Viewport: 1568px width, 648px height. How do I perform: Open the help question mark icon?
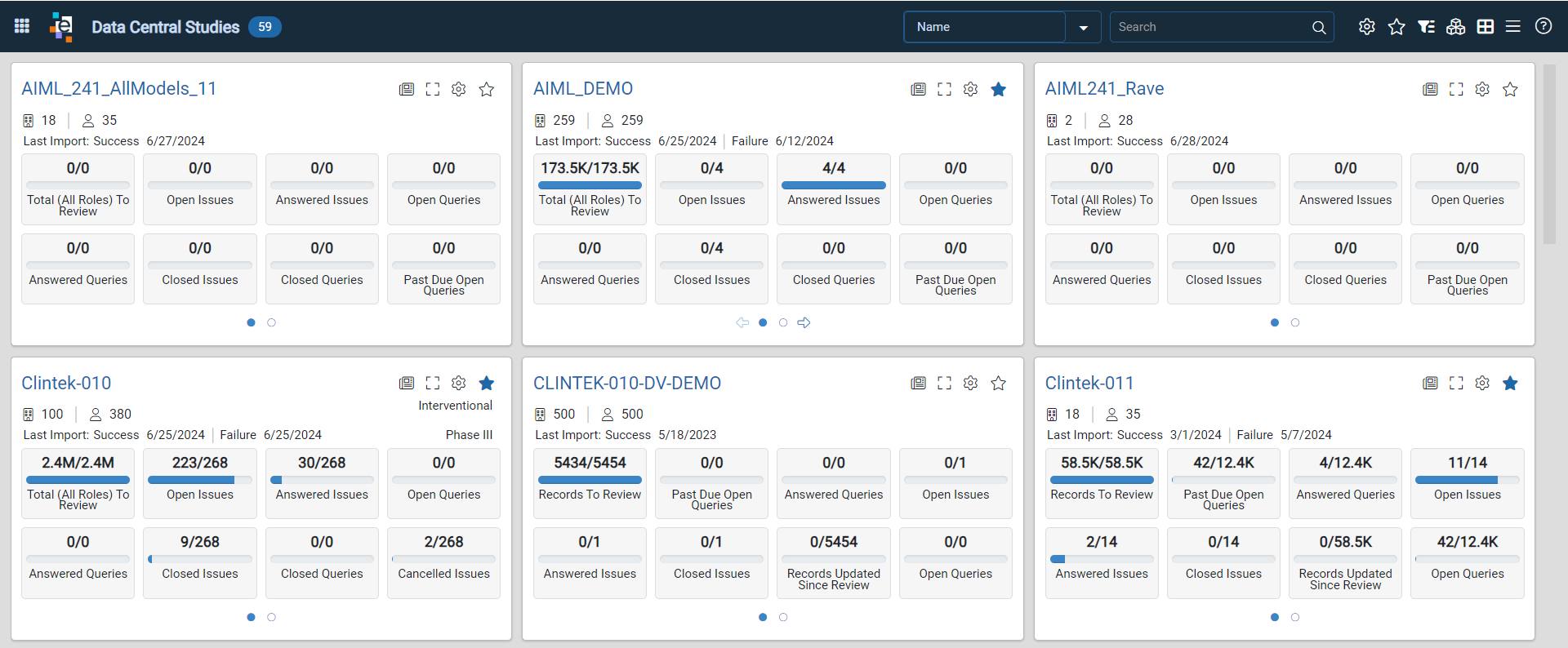(1543, 26)
